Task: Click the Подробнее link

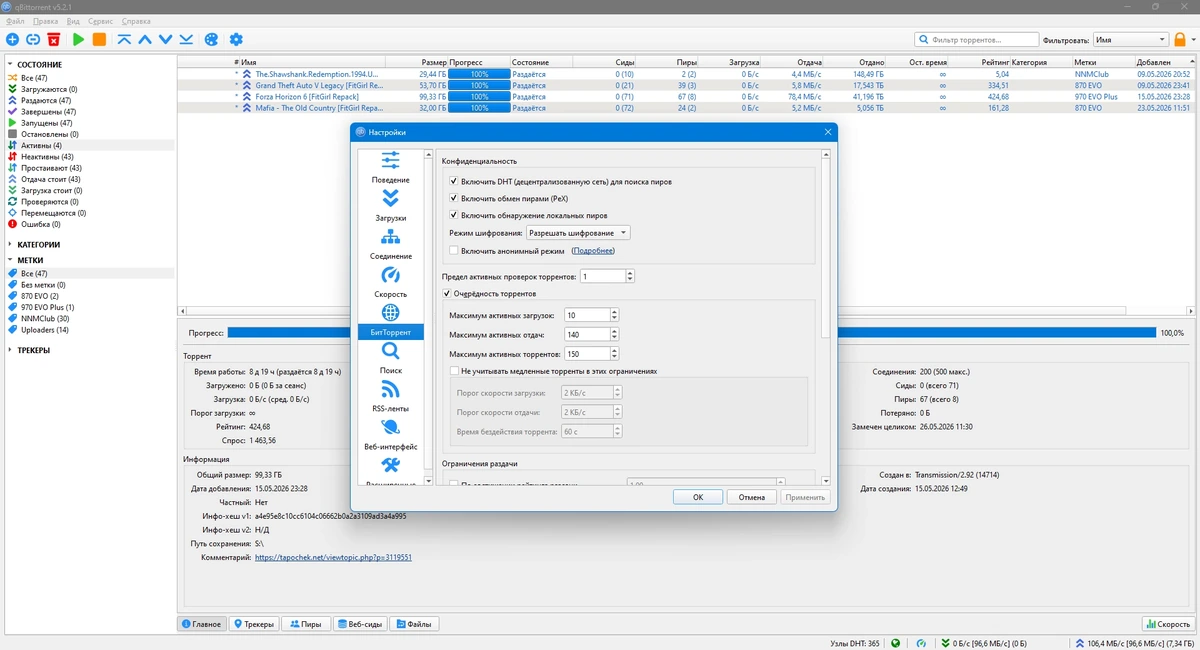Action: point(593,251)
